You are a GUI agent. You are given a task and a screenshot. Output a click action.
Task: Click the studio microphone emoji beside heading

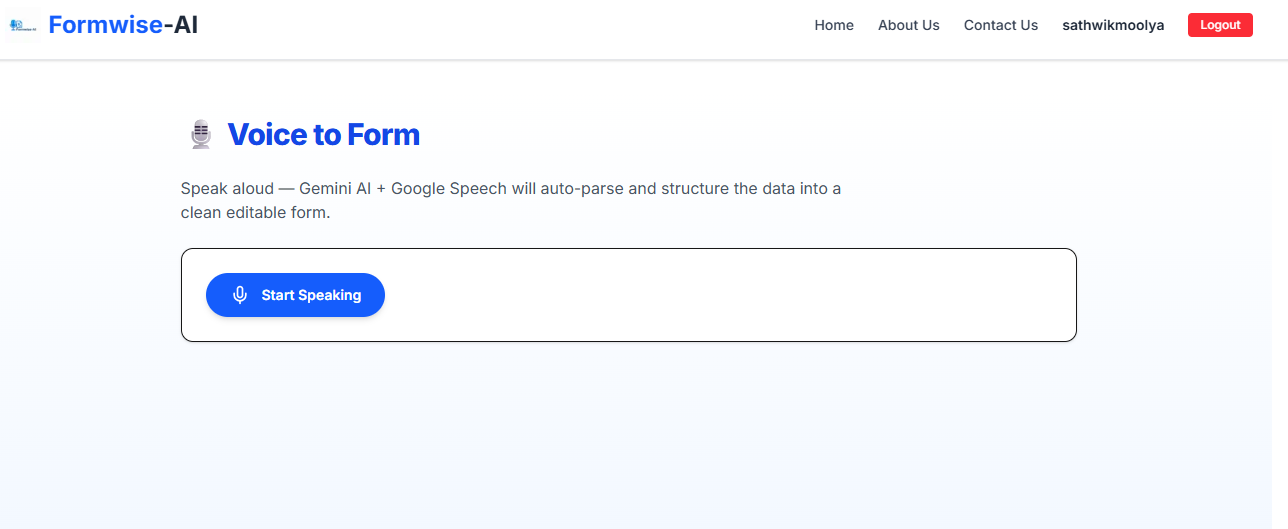coord(201,134)
